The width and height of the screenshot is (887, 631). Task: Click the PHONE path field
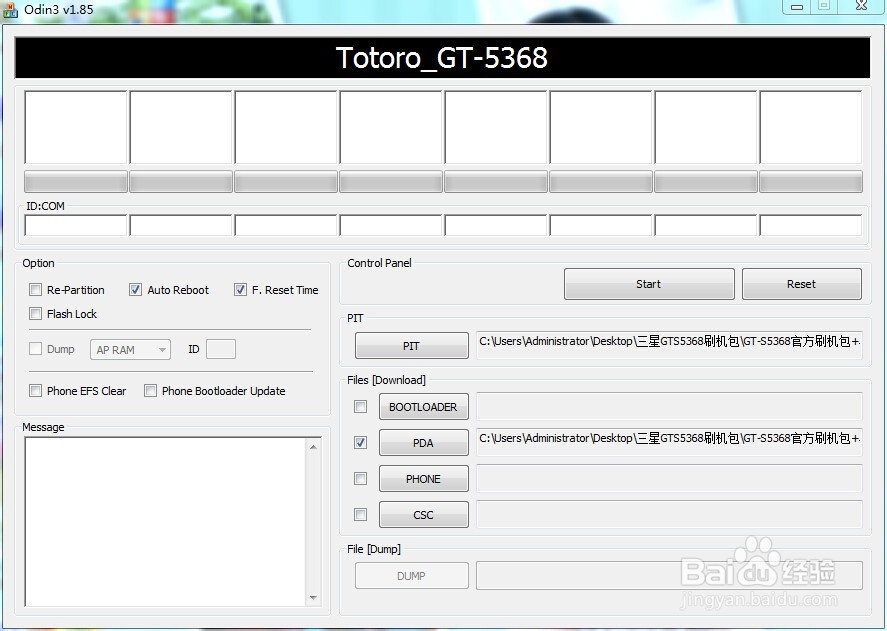669,478
